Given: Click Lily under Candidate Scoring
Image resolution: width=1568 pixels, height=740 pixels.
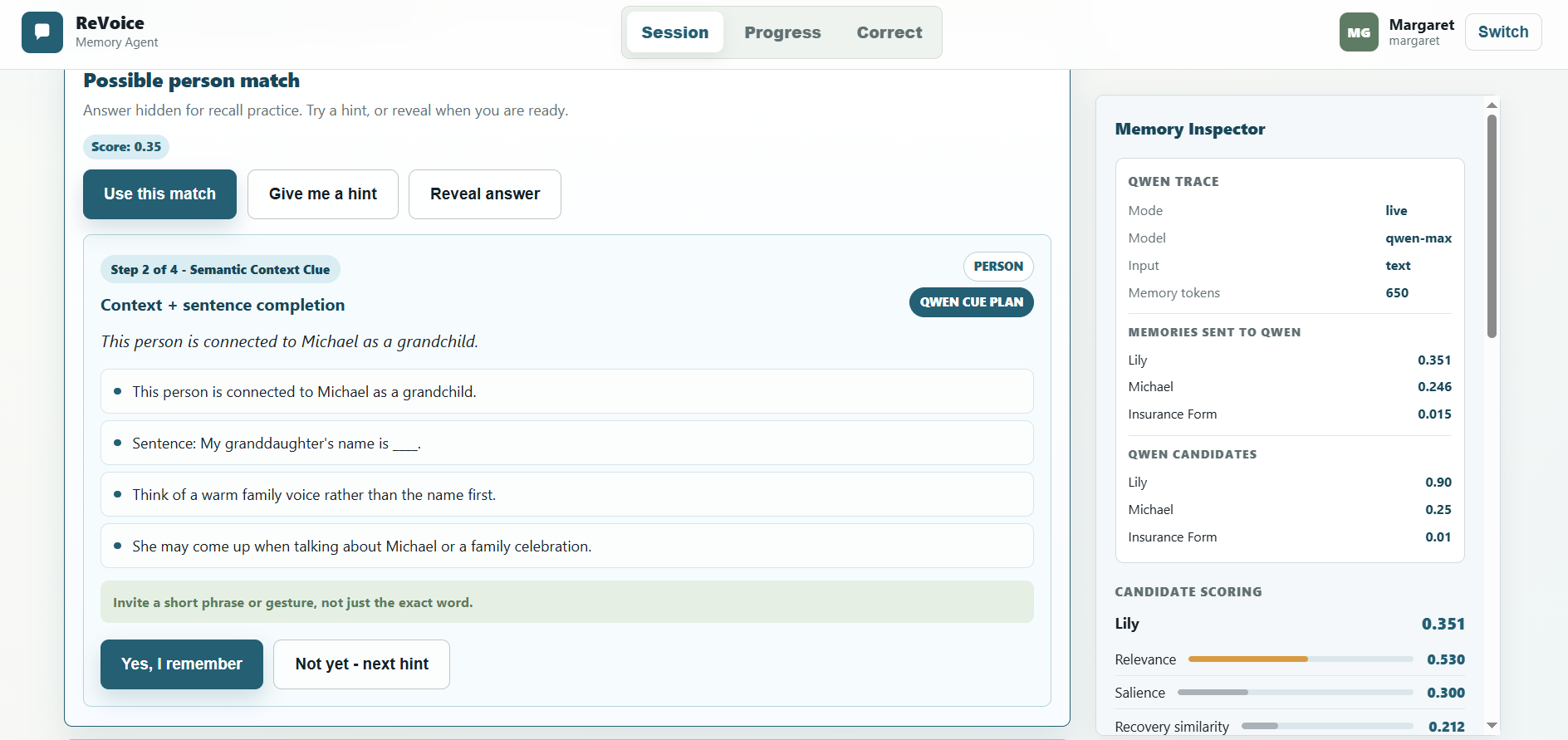Looking at the screenshot, I should [x=1127, y=624].
